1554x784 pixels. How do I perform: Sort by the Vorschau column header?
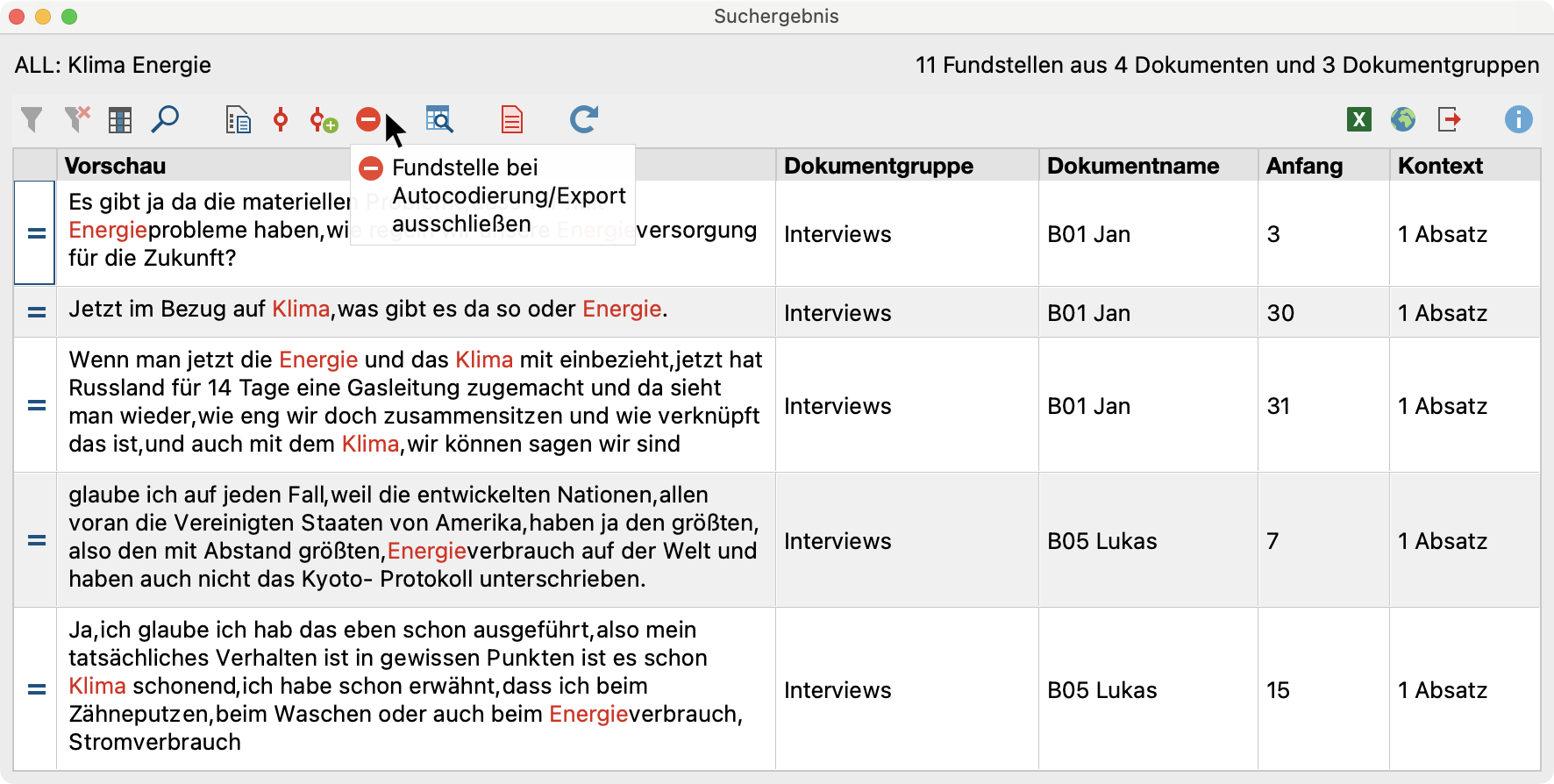[416, 165]
